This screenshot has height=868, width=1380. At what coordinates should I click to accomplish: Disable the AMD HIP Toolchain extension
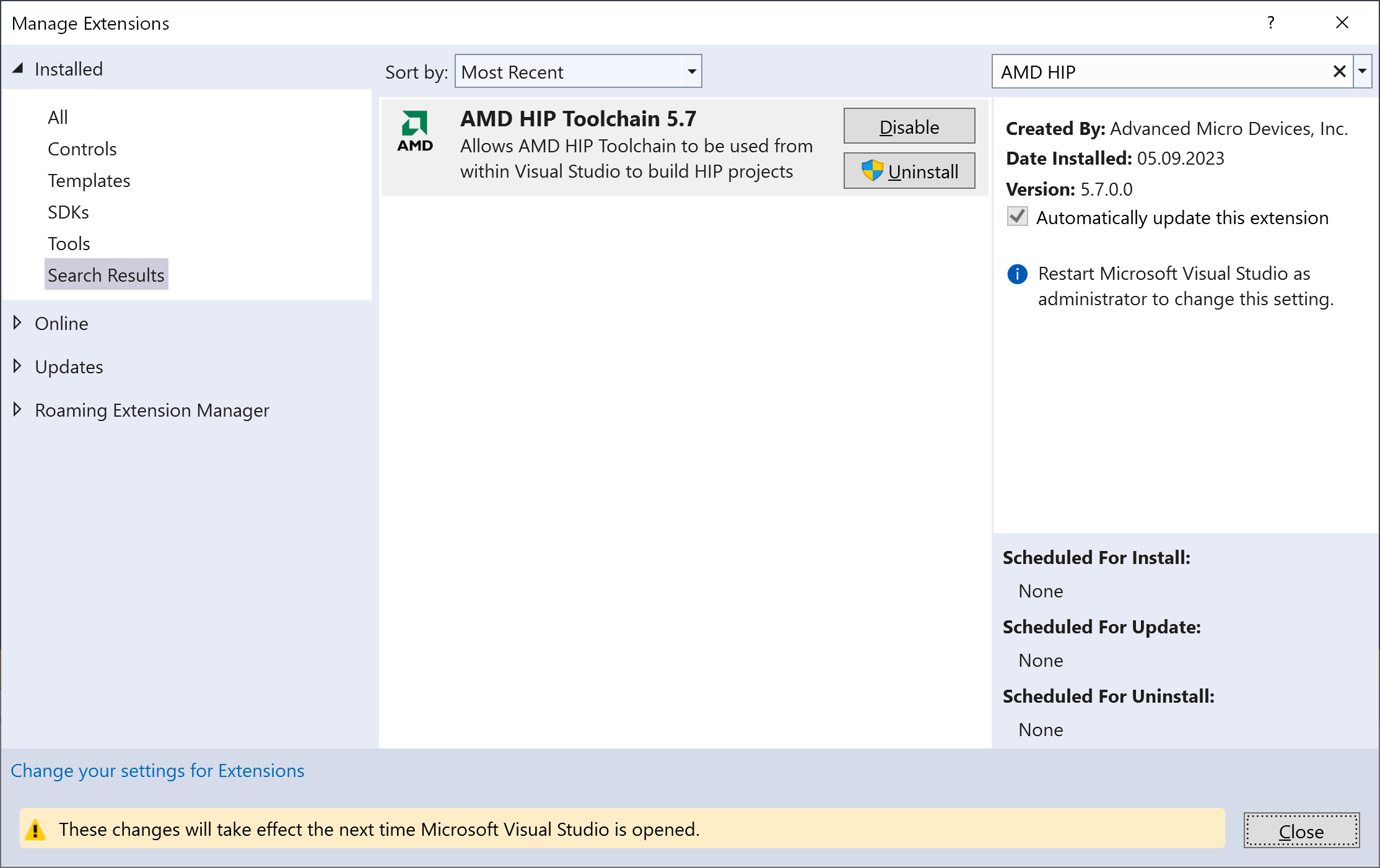click(908, 126)
